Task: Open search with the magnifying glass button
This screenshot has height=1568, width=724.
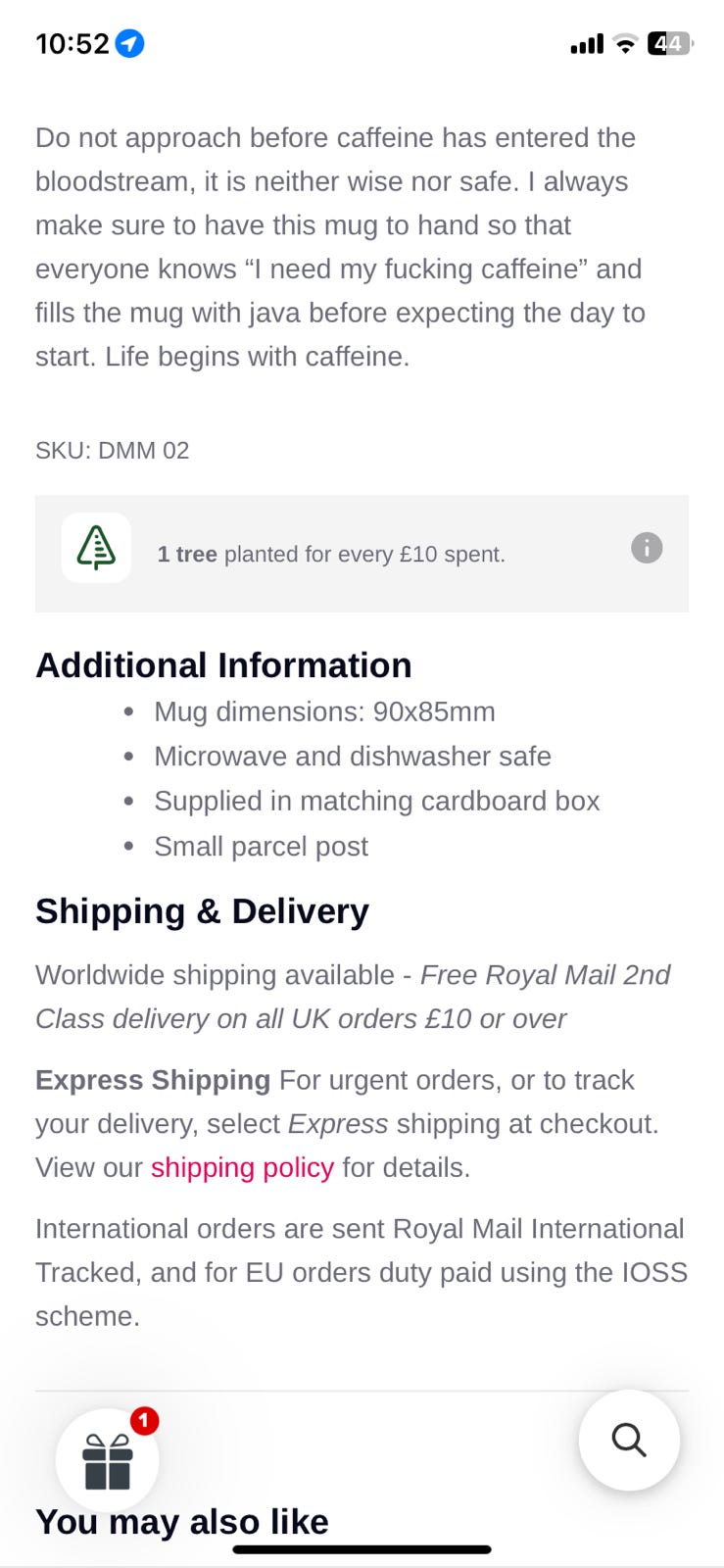Action: [x=629, y=1440]
